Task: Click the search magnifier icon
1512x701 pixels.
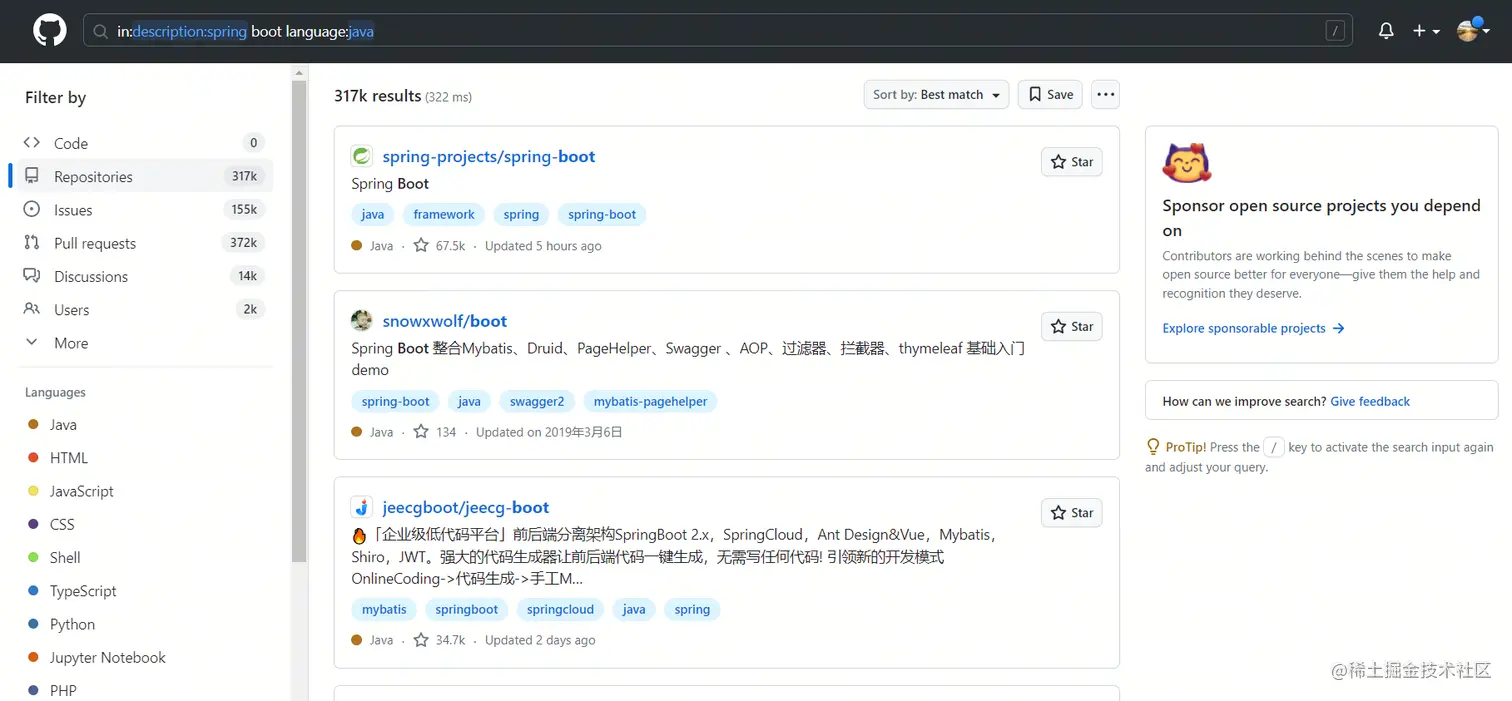Action: tap(100, 32)
